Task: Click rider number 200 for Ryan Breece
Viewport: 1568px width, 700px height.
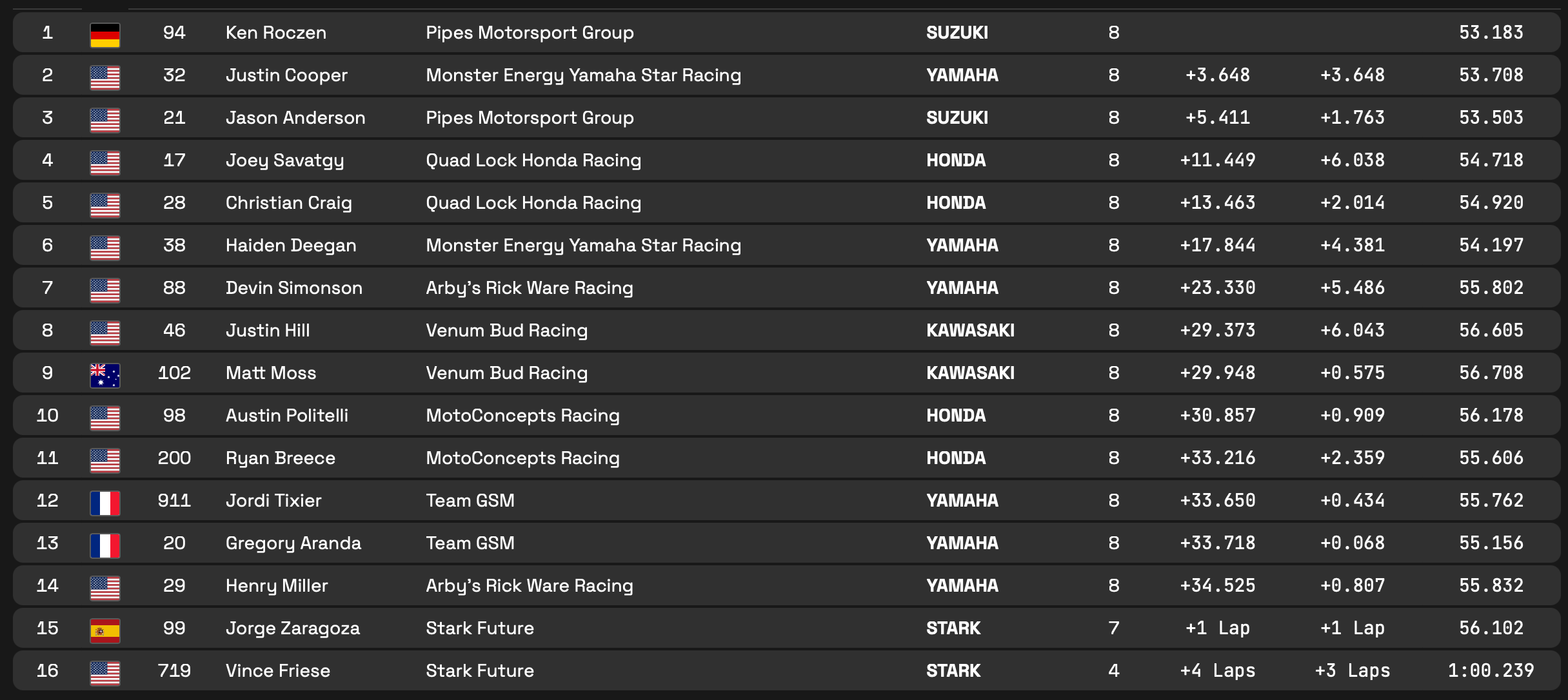Action: tap(174, 458)
